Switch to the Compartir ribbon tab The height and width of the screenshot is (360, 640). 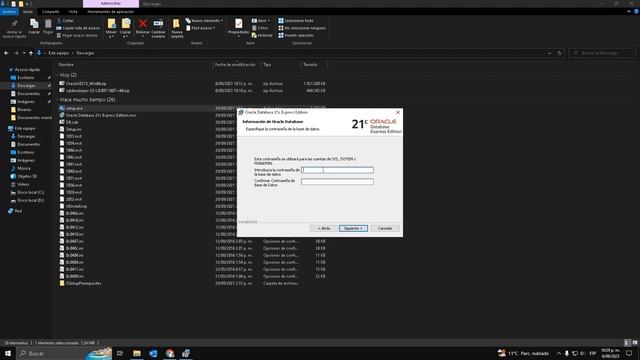click(x=51, y=12)
